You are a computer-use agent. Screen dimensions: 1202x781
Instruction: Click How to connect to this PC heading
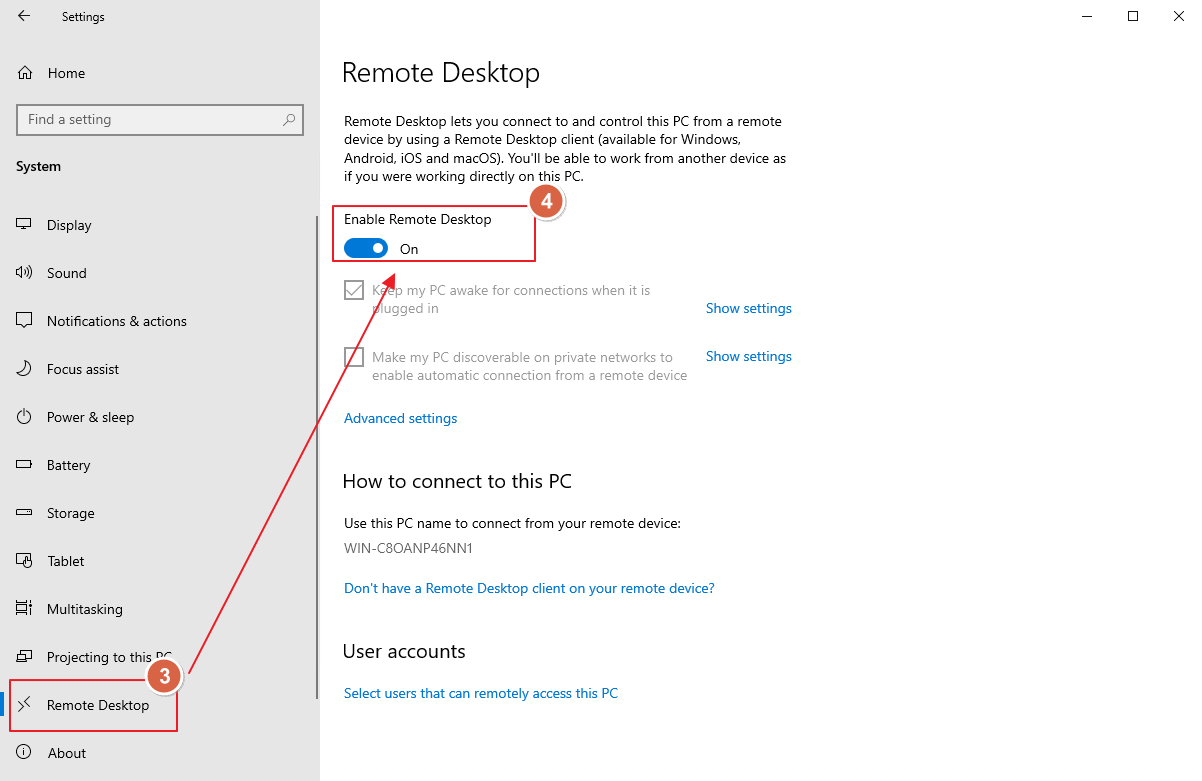(457, 481)
